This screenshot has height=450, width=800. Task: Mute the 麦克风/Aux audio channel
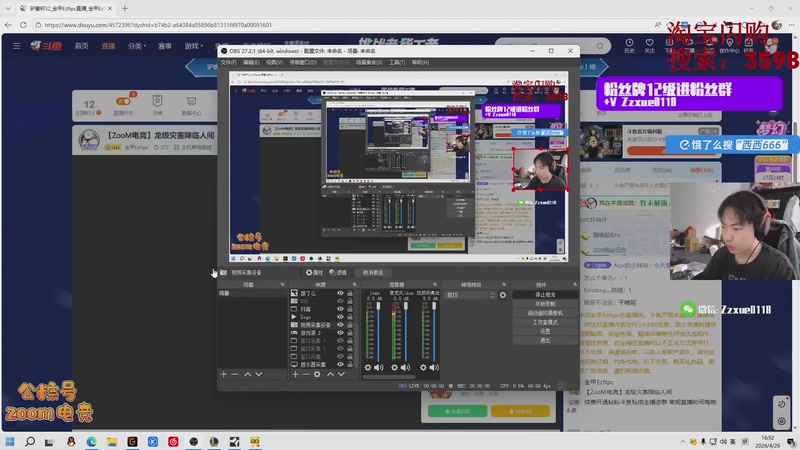[406, 367]
